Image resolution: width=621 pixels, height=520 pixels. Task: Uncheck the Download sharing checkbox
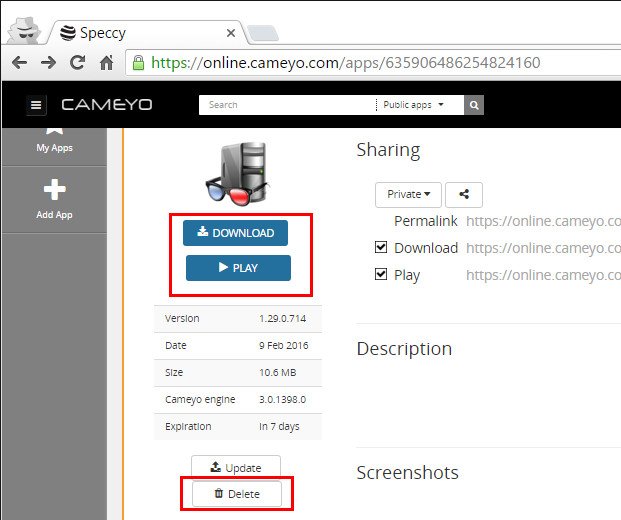380,247
